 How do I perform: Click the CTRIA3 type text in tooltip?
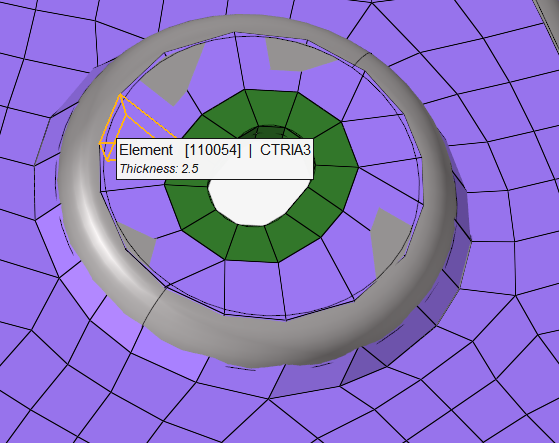click(285, 150)
